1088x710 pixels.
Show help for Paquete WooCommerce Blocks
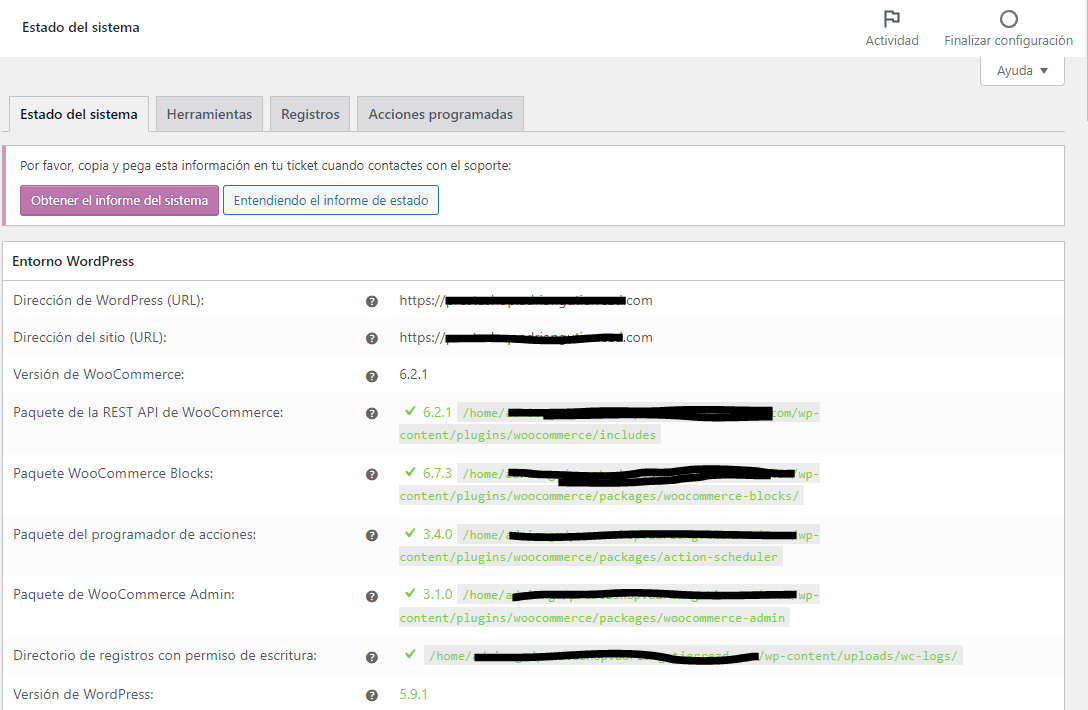click(x=372, y=475)
